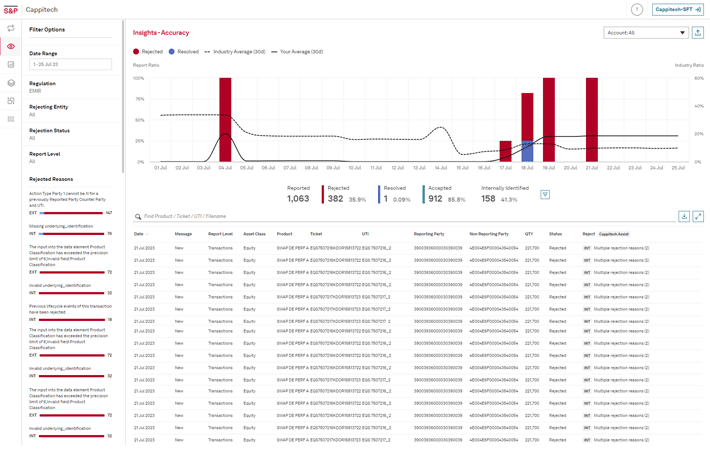Screen dimensions: 710x450
Task: Select the Rejected 382 stat
Action: coord(344,194)
